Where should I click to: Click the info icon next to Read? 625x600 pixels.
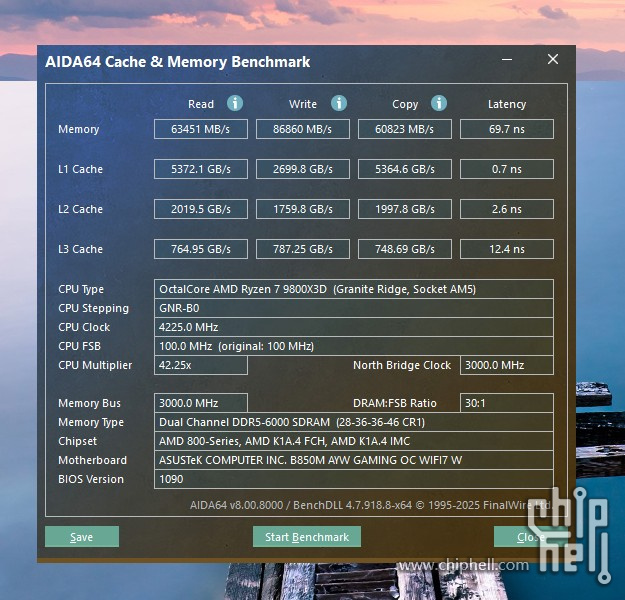click(235, 103)
